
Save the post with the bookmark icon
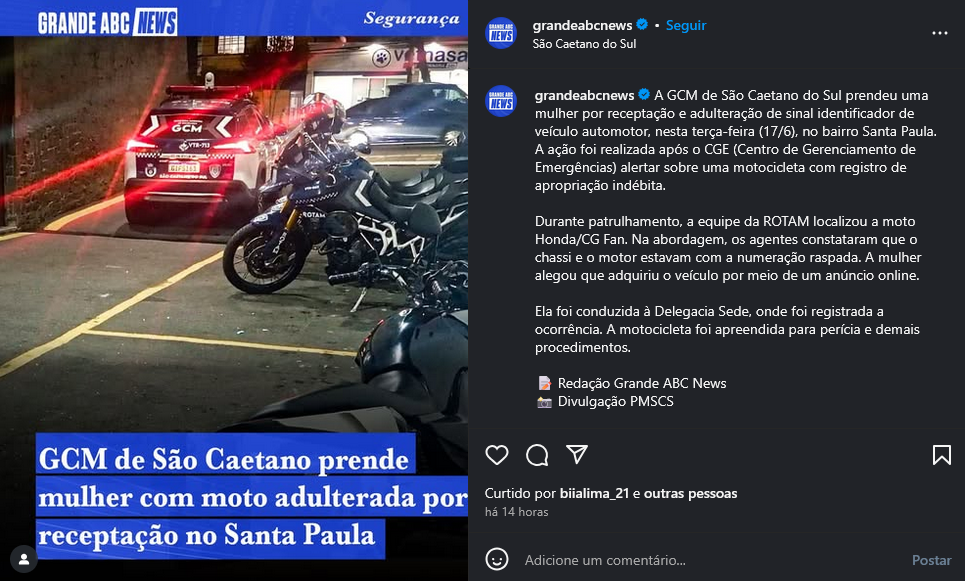pos(942,455)
